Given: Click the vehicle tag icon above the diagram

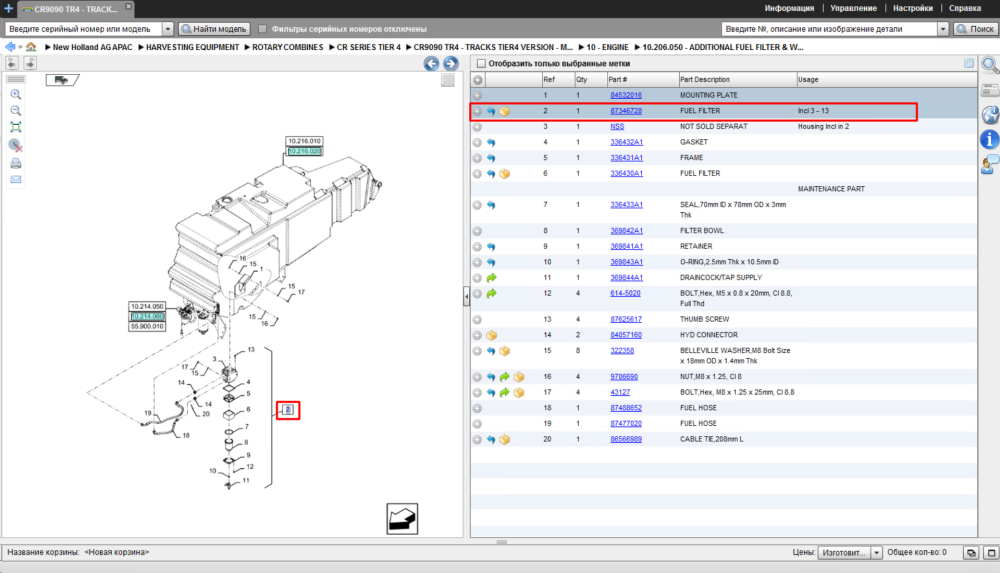Looking at the screenshot, I should tap(62, 80).
